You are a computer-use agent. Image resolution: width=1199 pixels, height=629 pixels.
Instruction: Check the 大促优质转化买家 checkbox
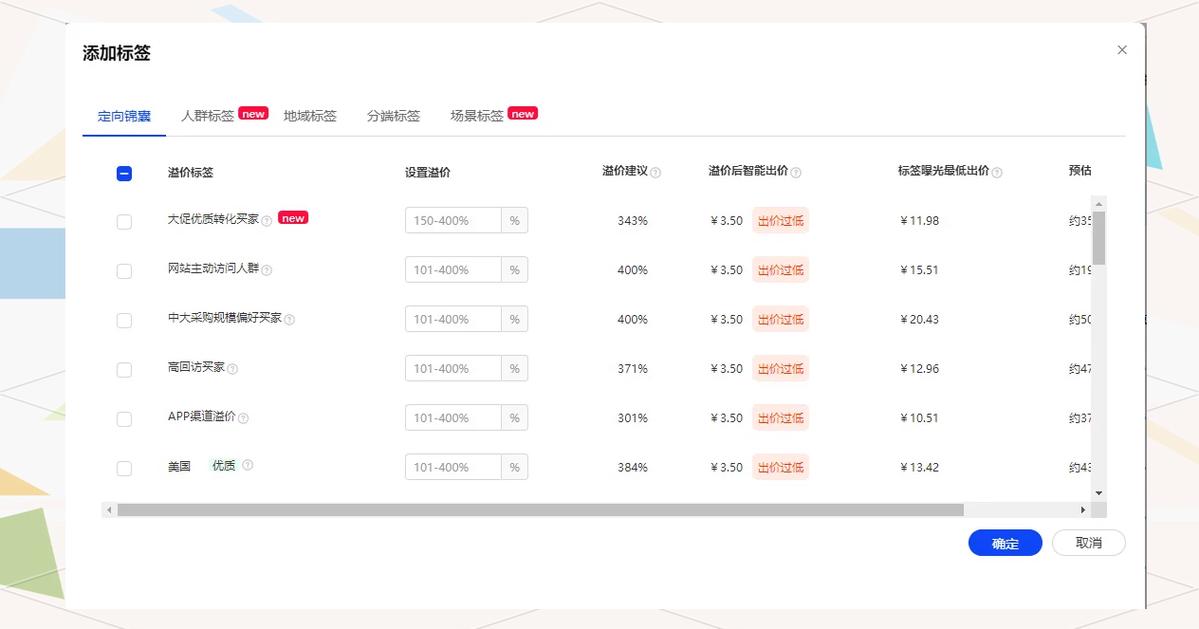124,221
